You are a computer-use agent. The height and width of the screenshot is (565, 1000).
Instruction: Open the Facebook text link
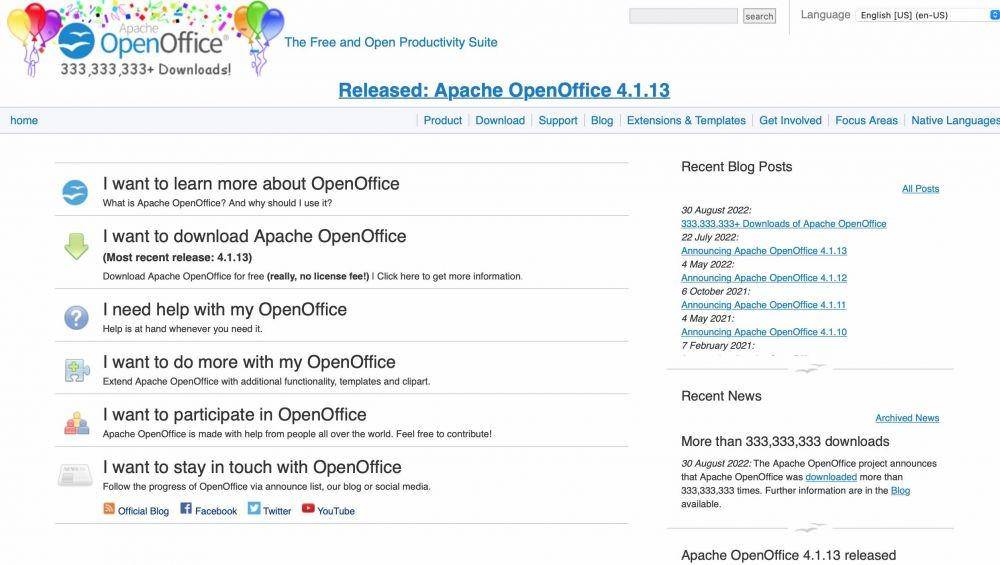[216, 511]
